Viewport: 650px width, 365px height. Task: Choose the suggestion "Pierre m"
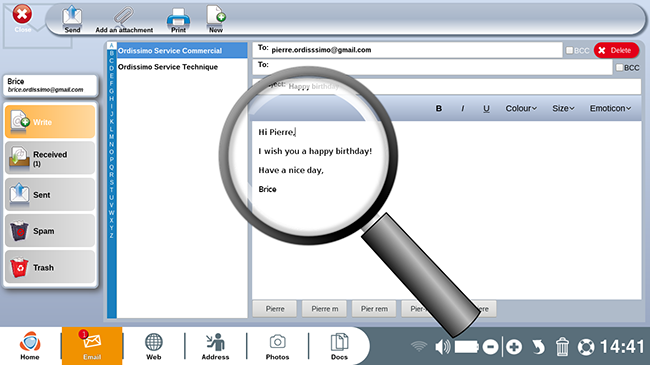[x=325, y=309]
